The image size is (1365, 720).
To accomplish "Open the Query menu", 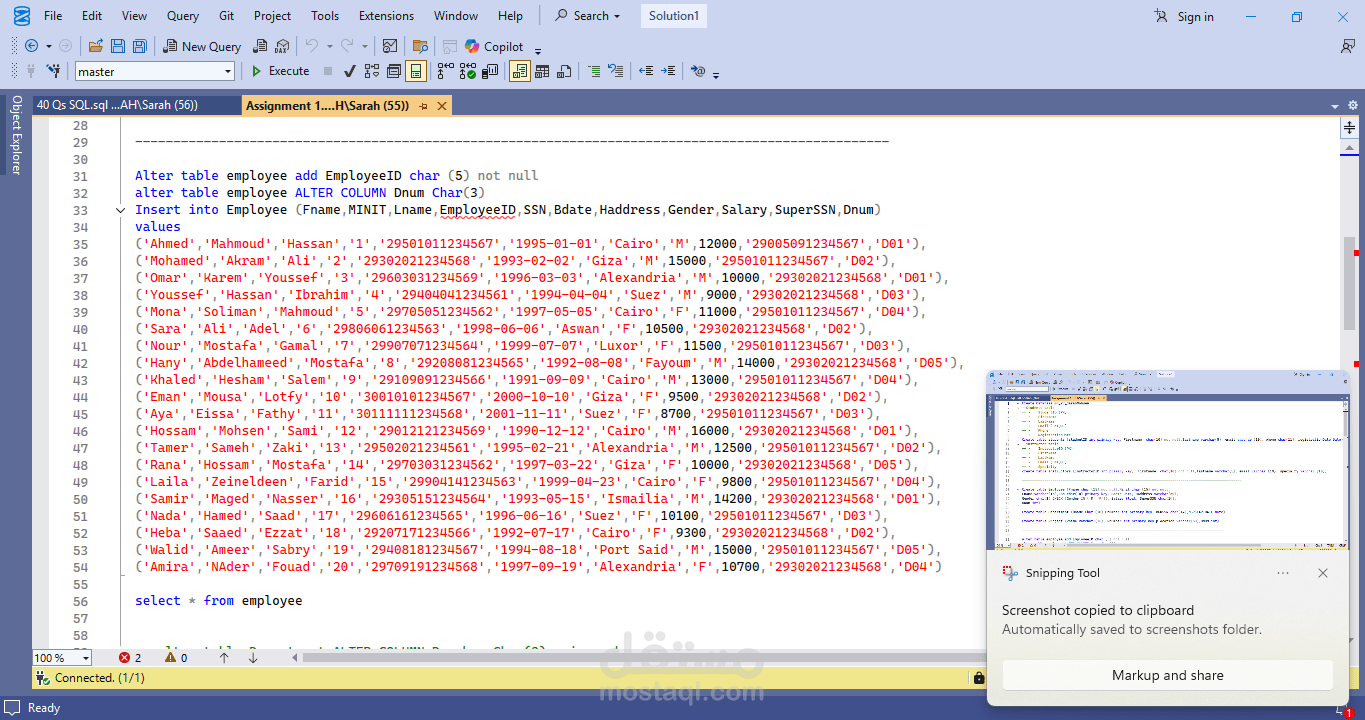I will pos(183,16).
